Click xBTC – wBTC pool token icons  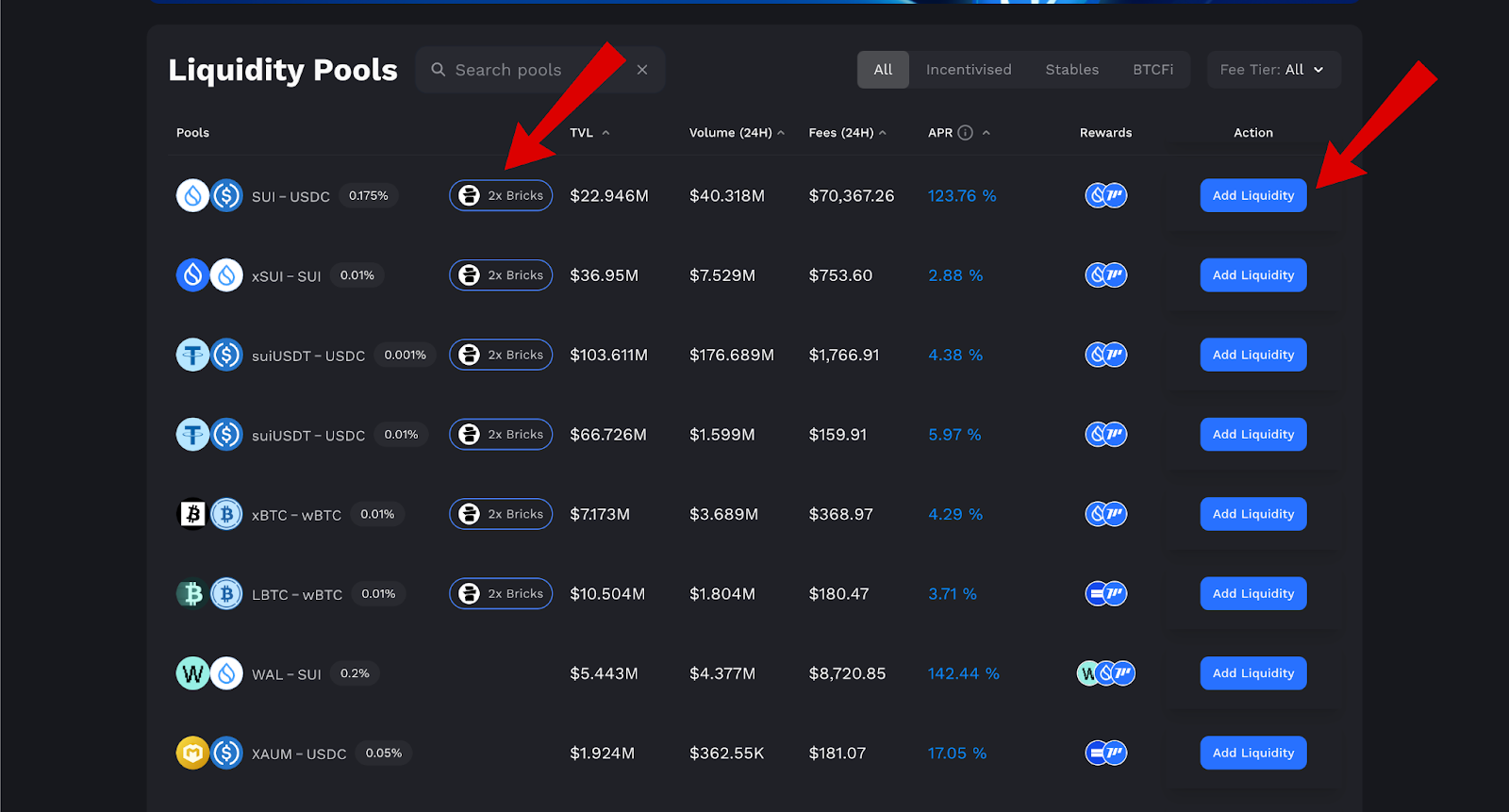pos(209,514)
